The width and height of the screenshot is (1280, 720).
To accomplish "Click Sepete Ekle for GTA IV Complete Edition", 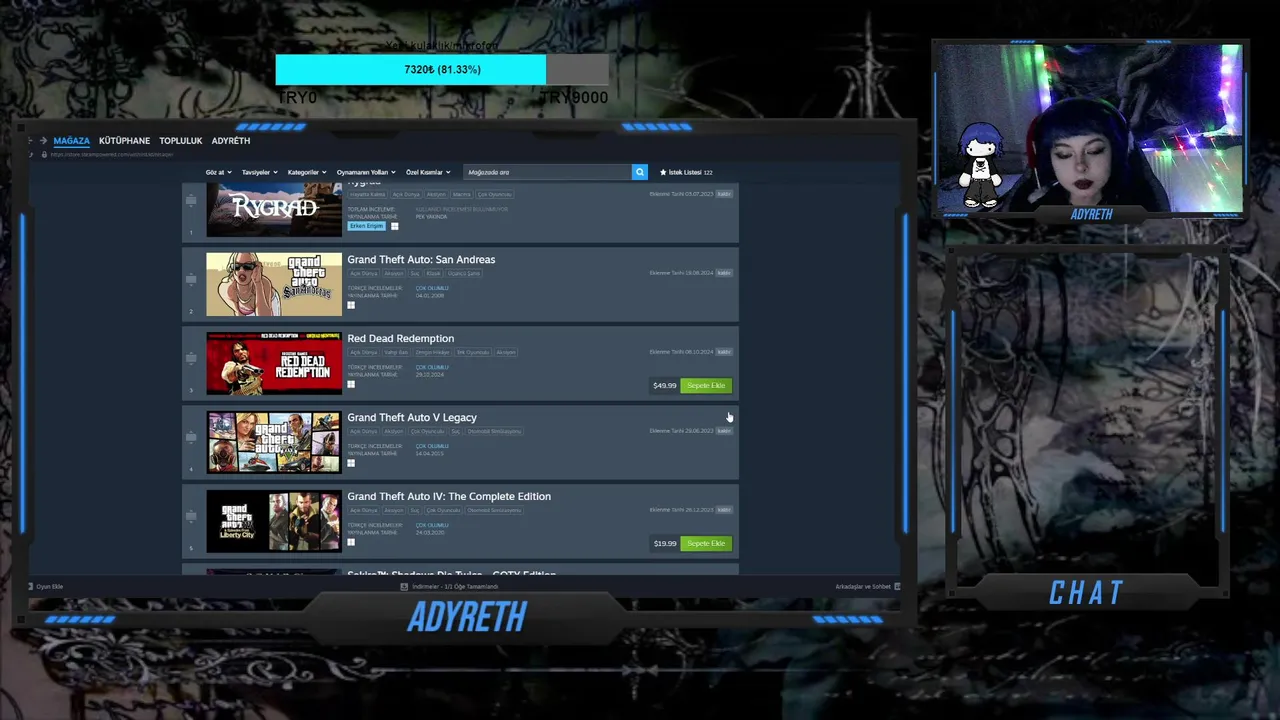I will point(706,543).
